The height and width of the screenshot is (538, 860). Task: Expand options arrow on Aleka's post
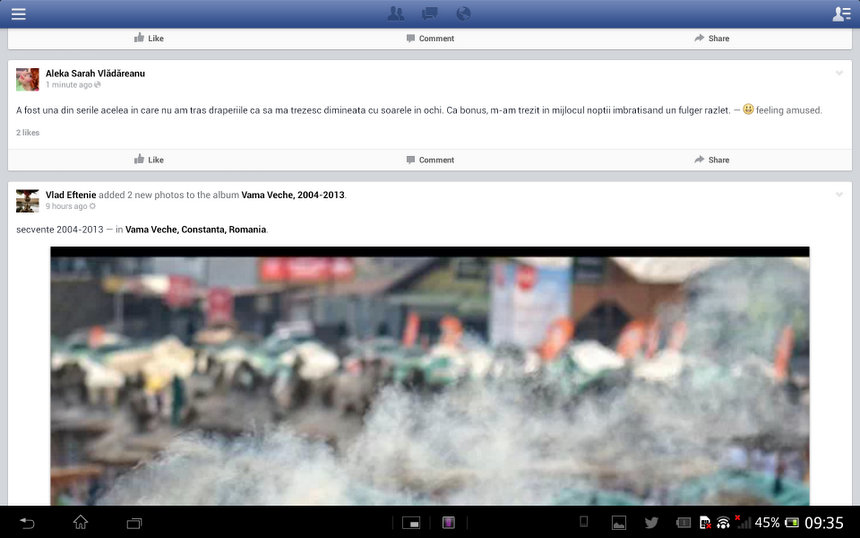tap(839, 73)
